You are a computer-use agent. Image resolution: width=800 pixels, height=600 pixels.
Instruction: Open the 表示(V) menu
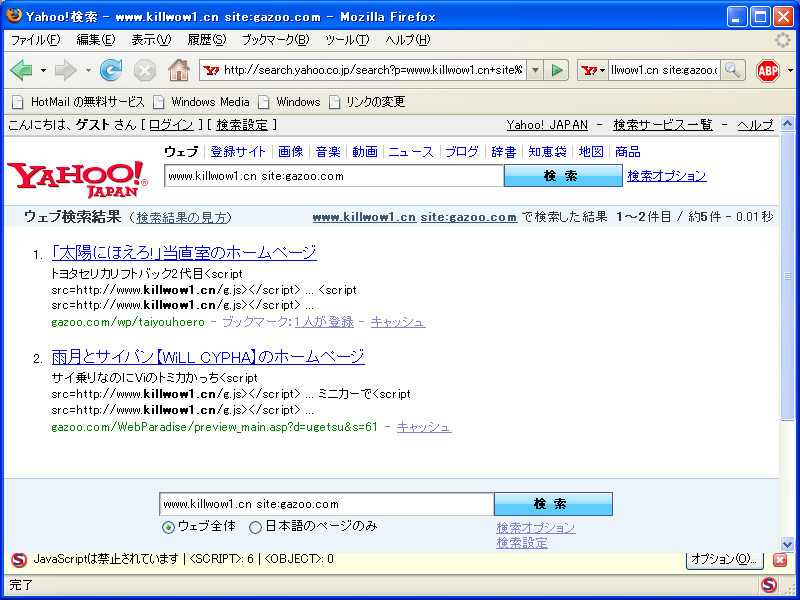151,40
